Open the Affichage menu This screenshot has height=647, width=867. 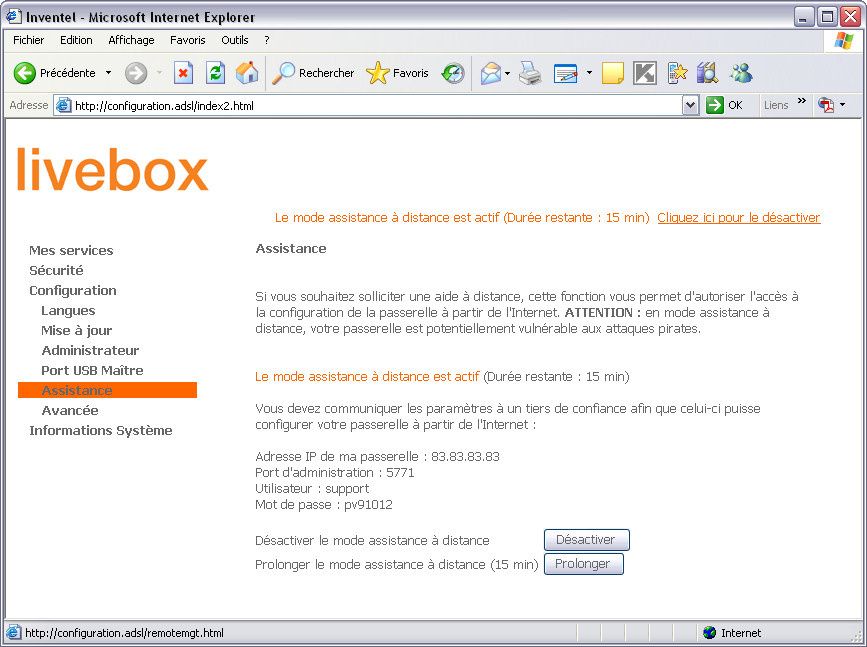pyautogui.click(x=132, y=40)
